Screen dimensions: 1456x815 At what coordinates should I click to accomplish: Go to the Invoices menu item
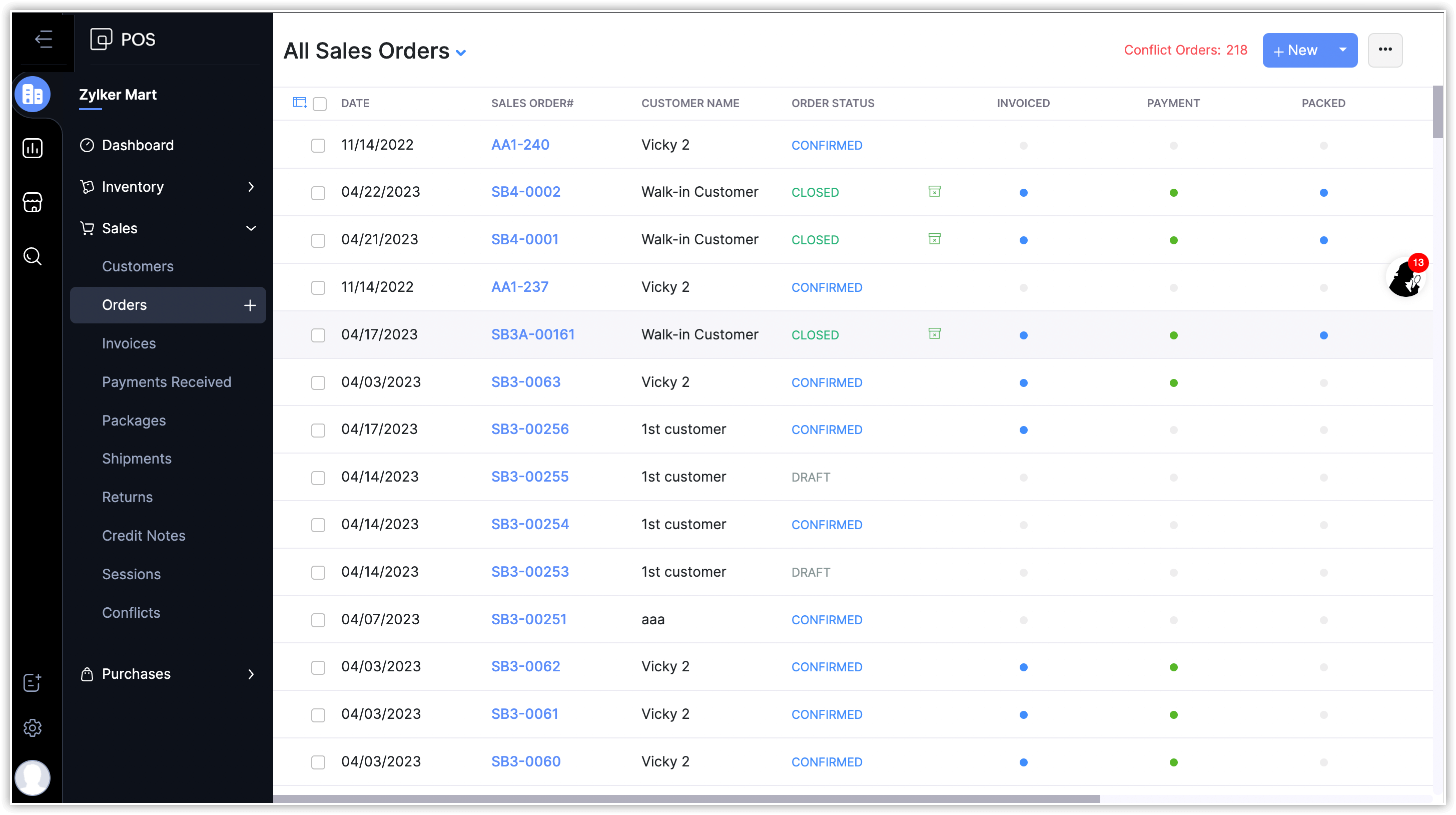pos(129,343)
